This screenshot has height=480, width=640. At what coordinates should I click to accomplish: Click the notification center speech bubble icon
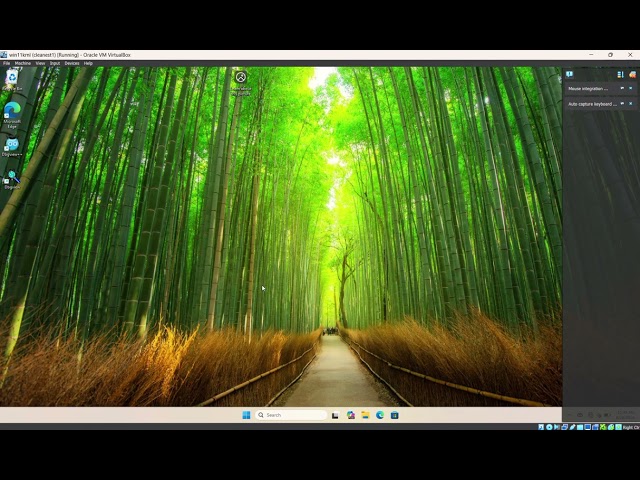pyautogui.click(x=569, y=74)
